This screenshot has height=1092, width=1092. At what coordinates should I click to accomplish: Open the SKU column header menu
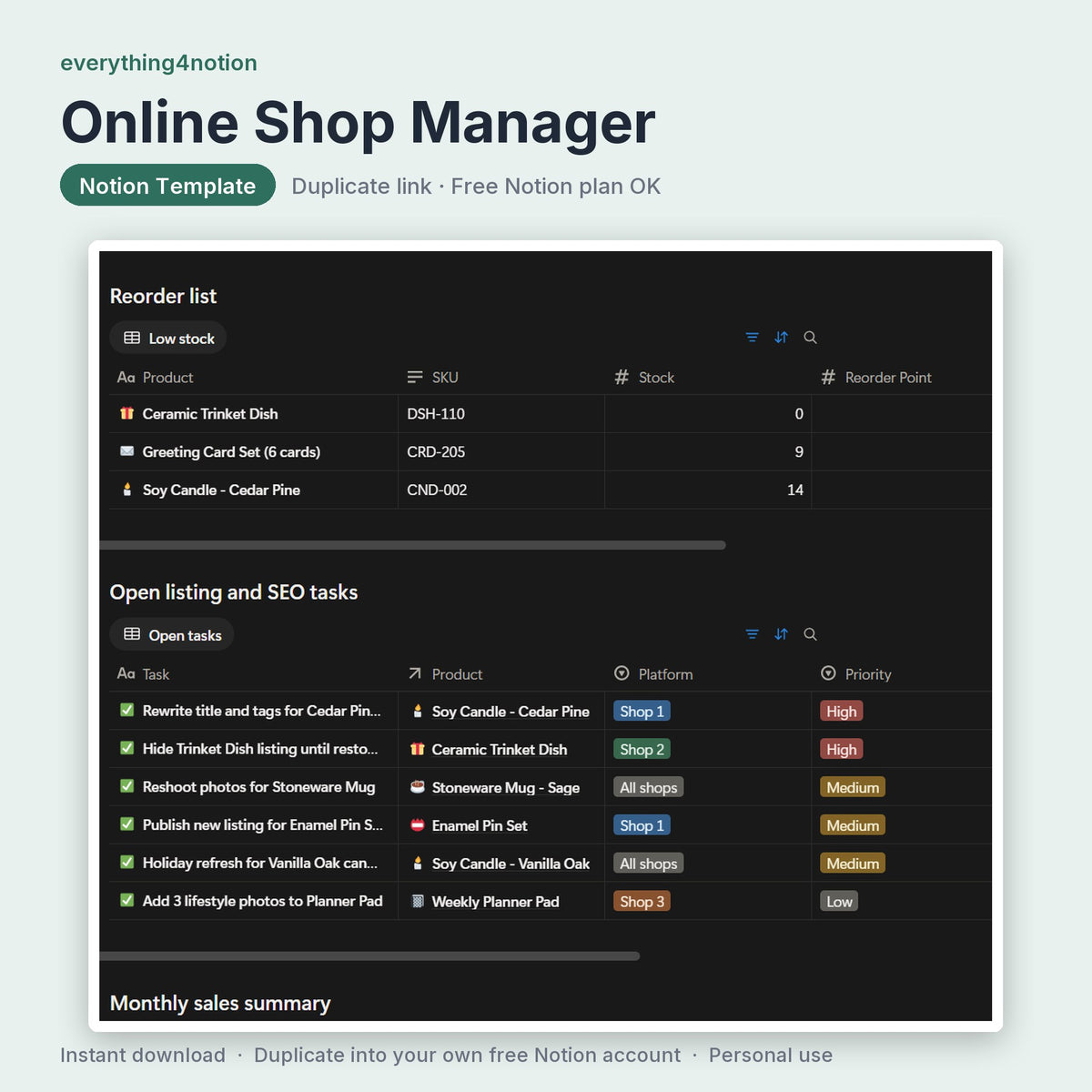432,377
